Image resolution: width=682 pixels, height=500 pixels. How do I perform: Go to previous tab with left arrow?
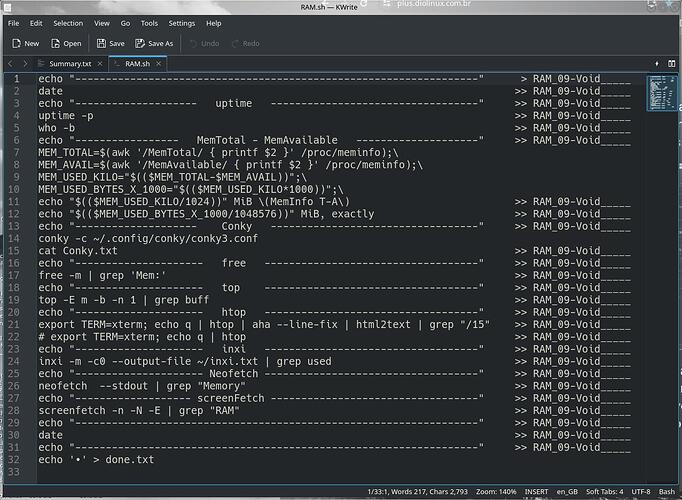pyautogui.click(x=10, y=63)
